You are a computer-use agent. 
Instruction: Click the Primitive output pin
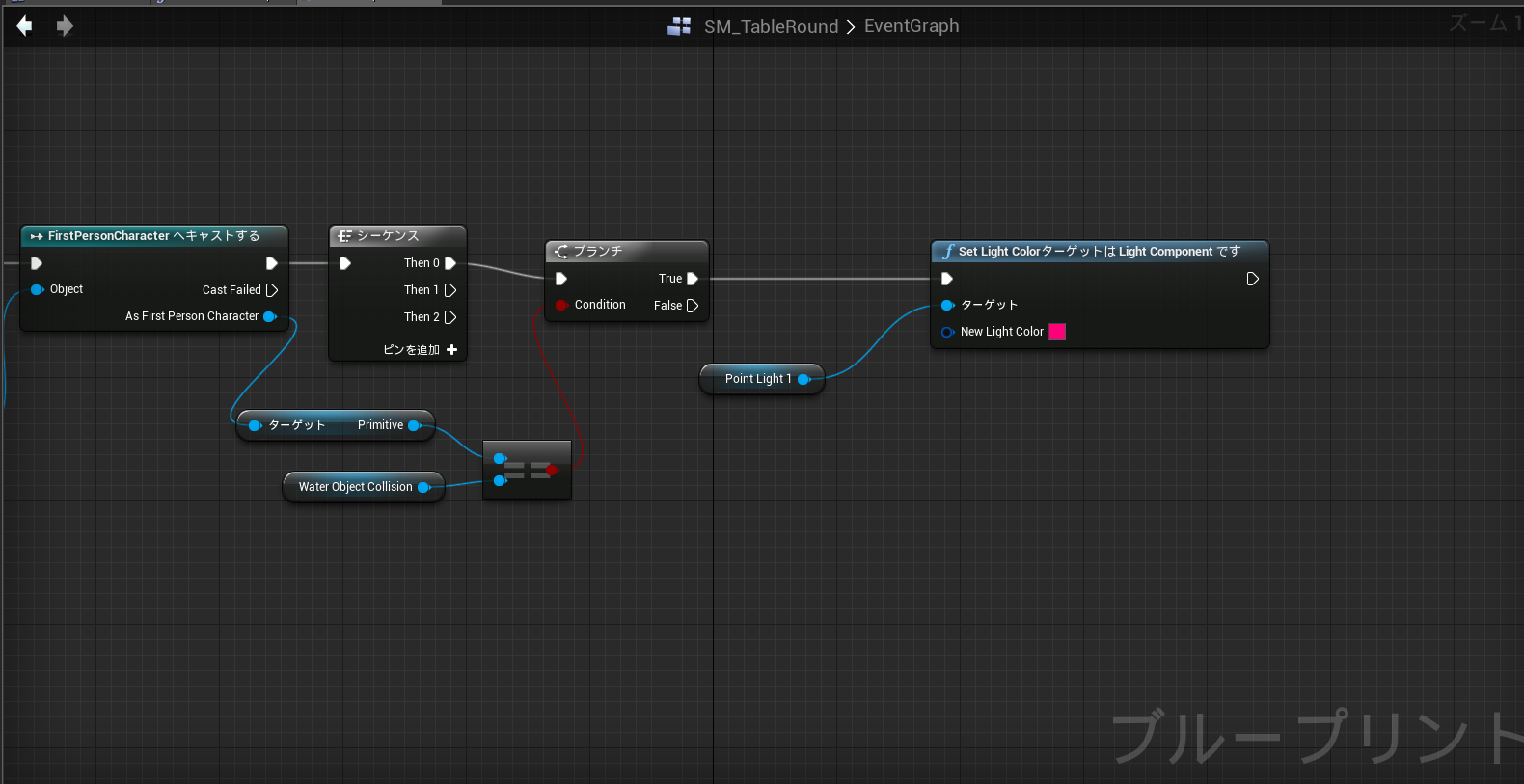(x=415, y=425)
